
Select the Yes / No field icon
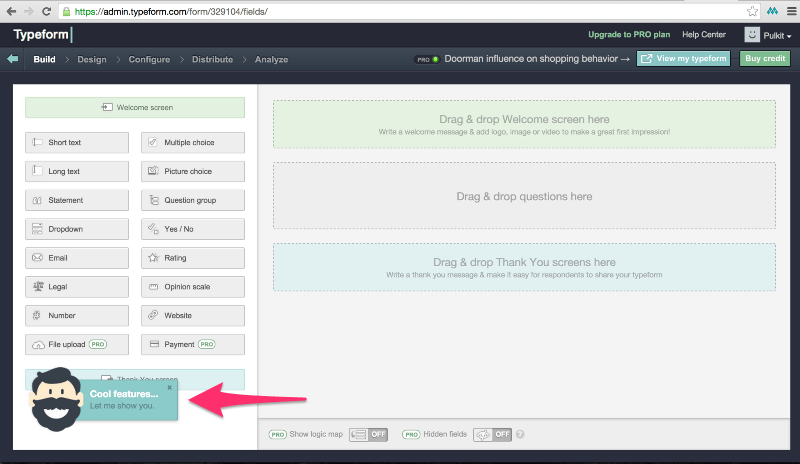(153, 229)
